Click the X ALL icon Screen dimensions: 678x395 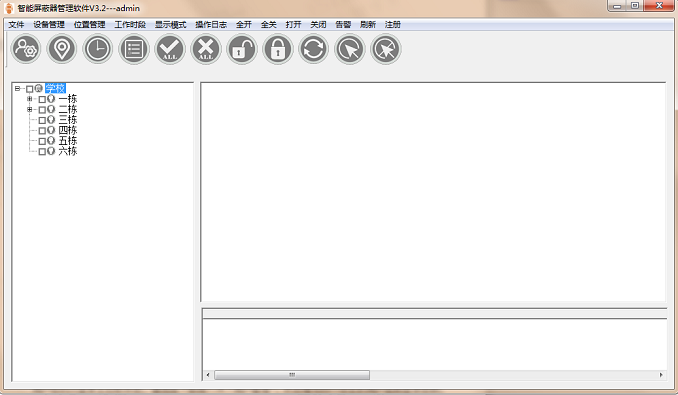(x=206, y=49)
